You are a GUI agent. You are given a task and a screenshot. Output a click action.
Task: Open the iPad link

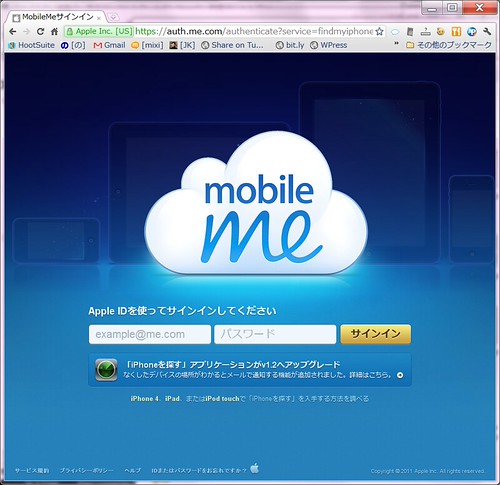[x=172, y=399]
